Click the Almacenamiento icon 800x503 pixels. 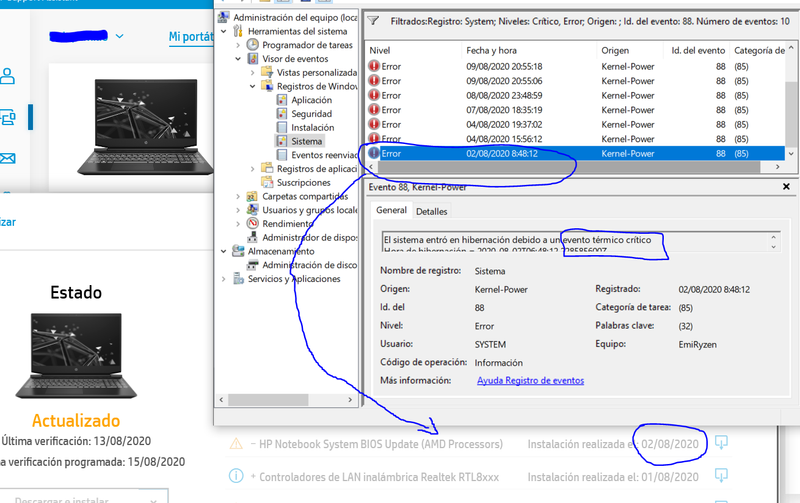pyautogui.click(x=238, y=251)
